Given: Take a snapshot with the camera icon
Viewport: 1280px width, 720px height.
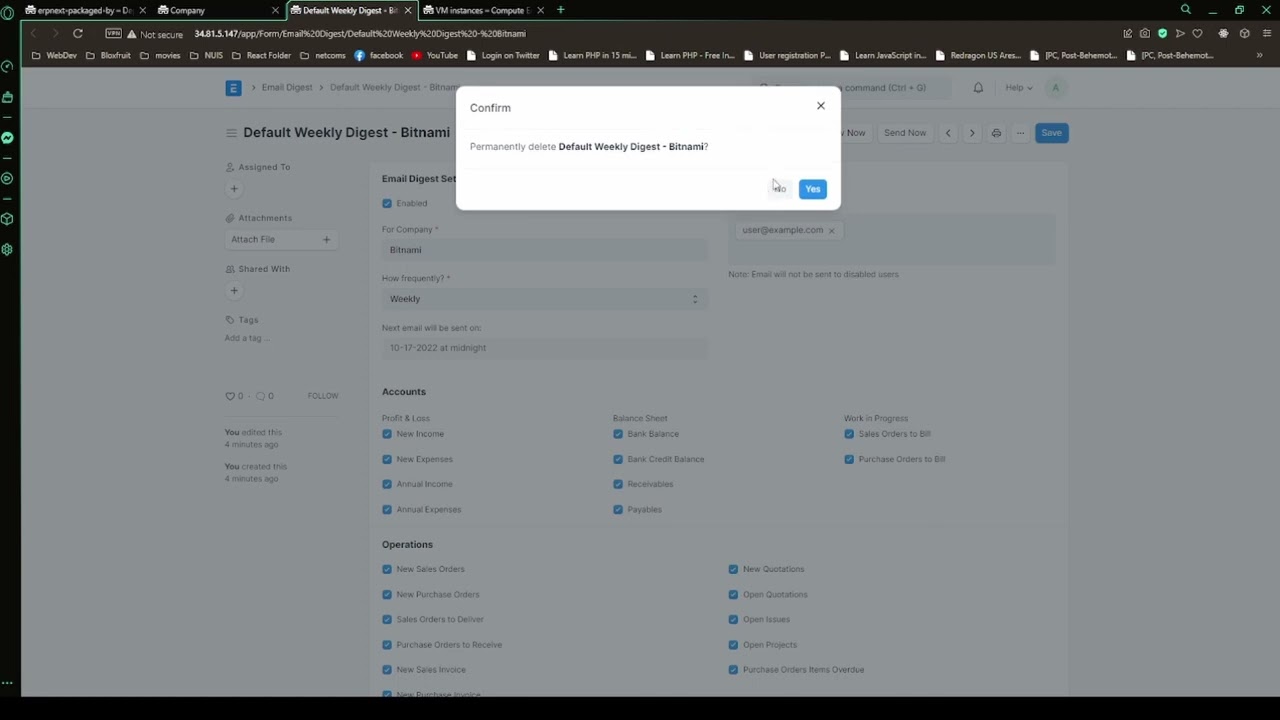Looking at the screenshot, I should click(1145, 33).
